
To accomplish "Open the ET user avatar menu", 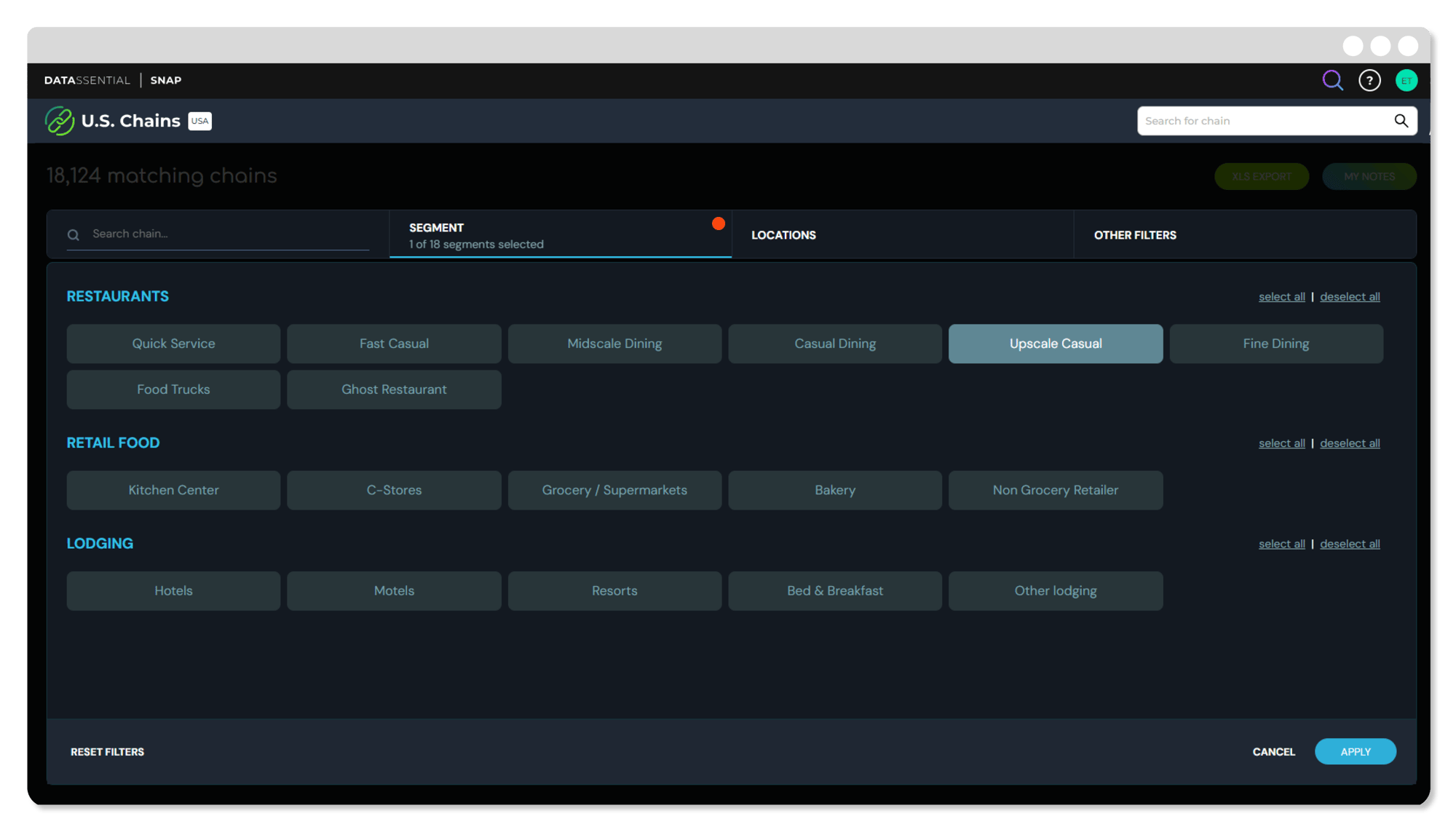I will click(x=1406, y=81).
